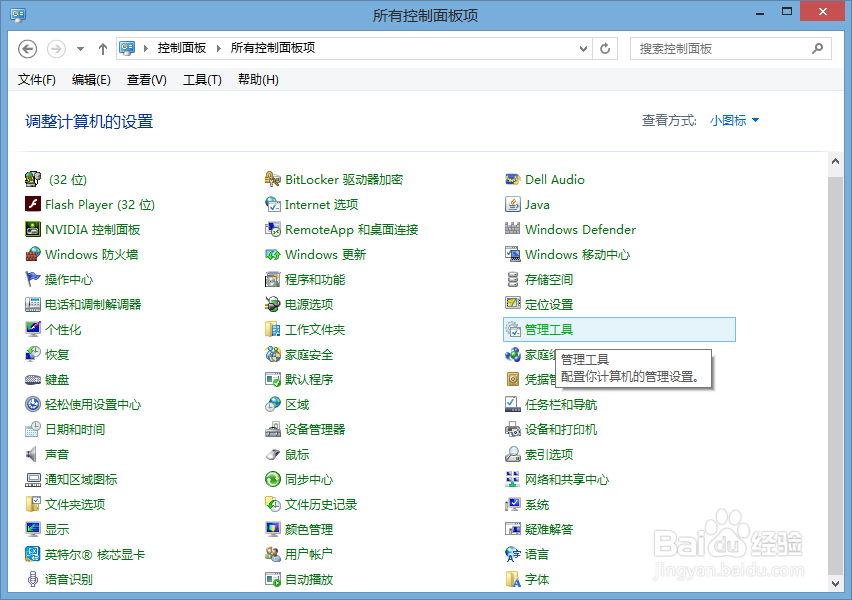Screen dimensions: 852x600
Task: Open the recent locations dropdown beside forward
Action: pyautogui.click(x=80, y=49)
